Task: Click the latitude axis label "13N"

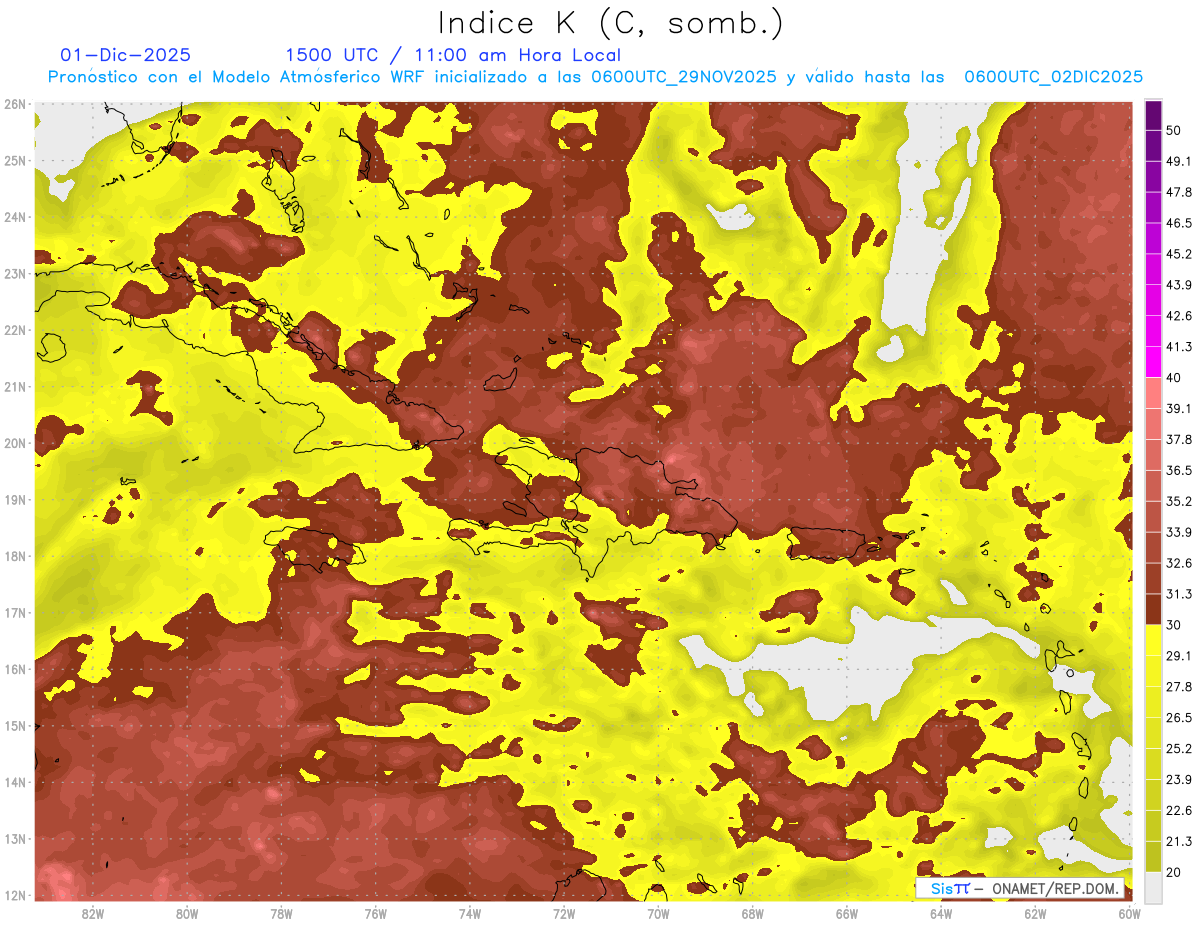Action: tap(15, 839)
